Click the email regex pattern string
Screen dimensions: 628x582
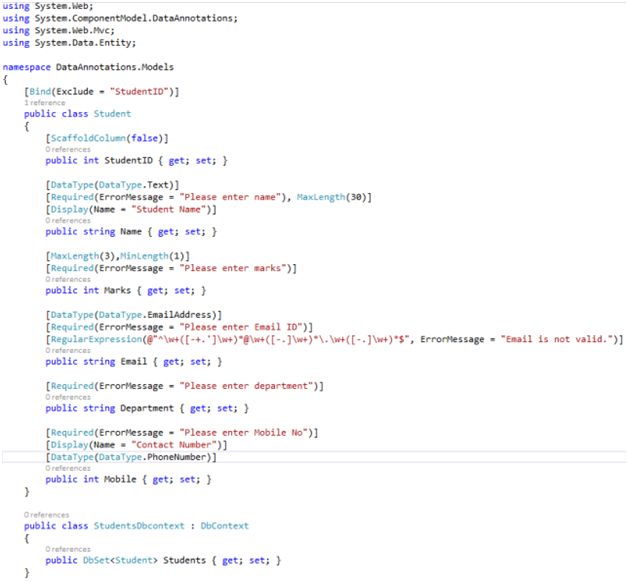point(278,339)
